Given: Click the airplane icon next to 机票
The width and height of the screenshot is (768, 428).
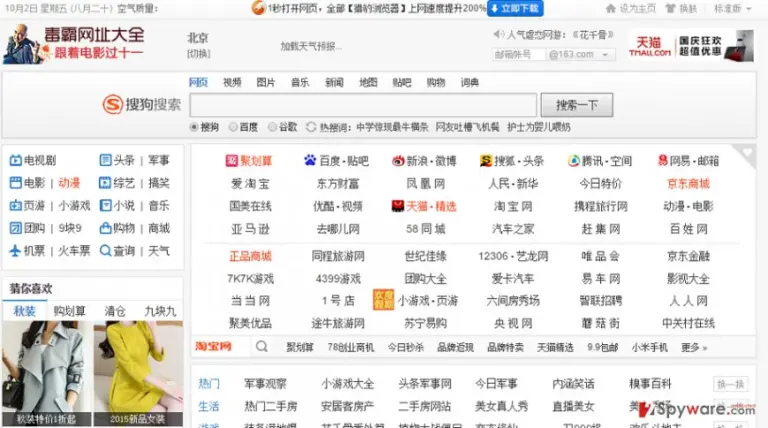Looking at the screenshot, I should click(x=15, y=251).
